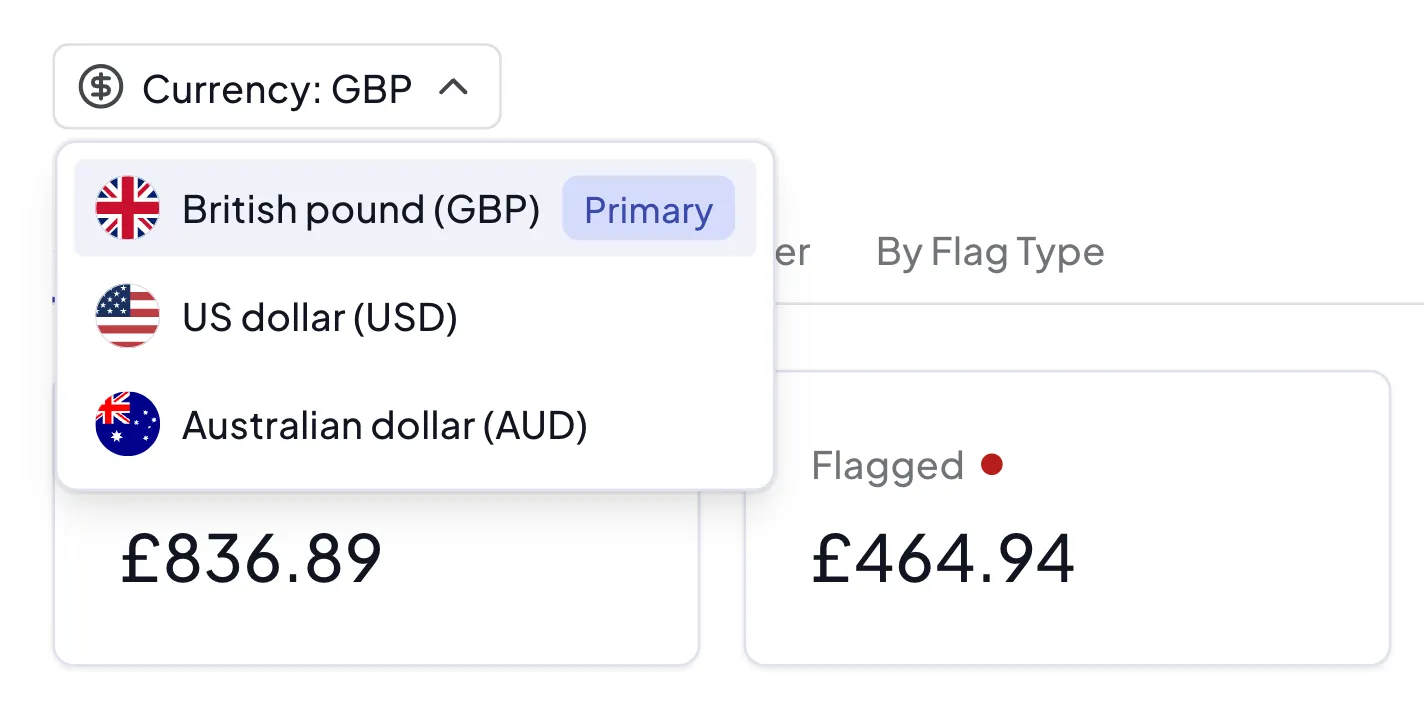Click the UK flag next to British pound
The height and width of the screenshot is (722, 1424).
pyautogui.click(x=127, y=209)
